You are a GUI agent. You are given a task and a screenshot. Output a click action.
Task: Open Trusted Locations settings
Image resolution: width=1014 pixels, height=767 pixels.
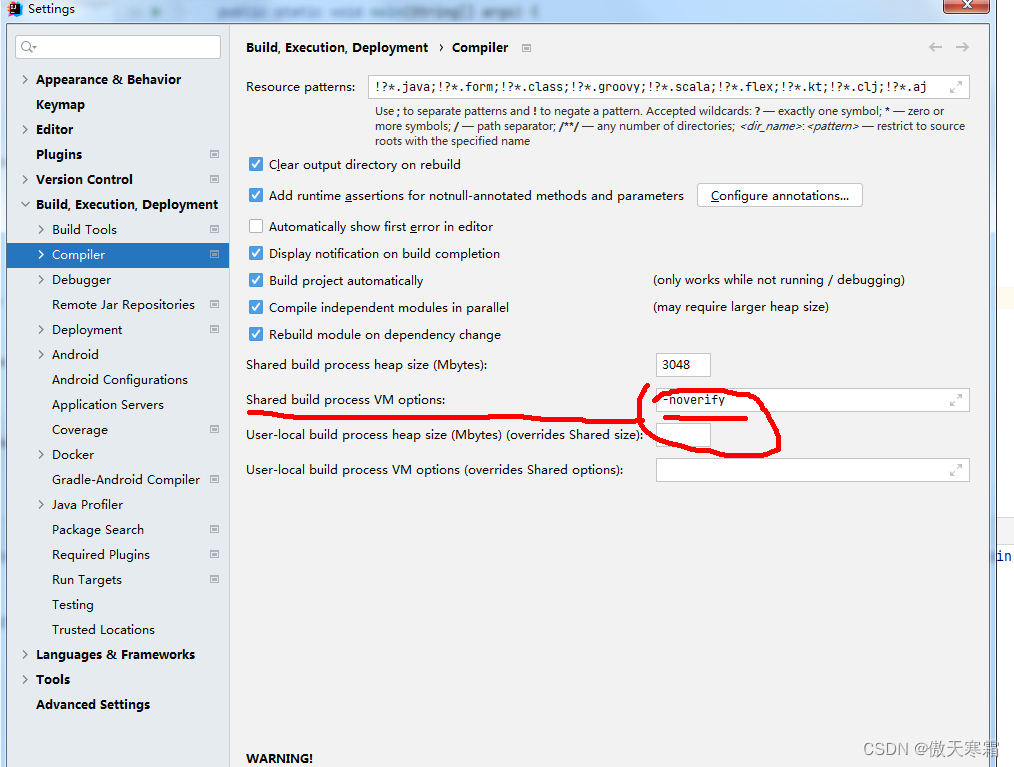coord(103,629)
